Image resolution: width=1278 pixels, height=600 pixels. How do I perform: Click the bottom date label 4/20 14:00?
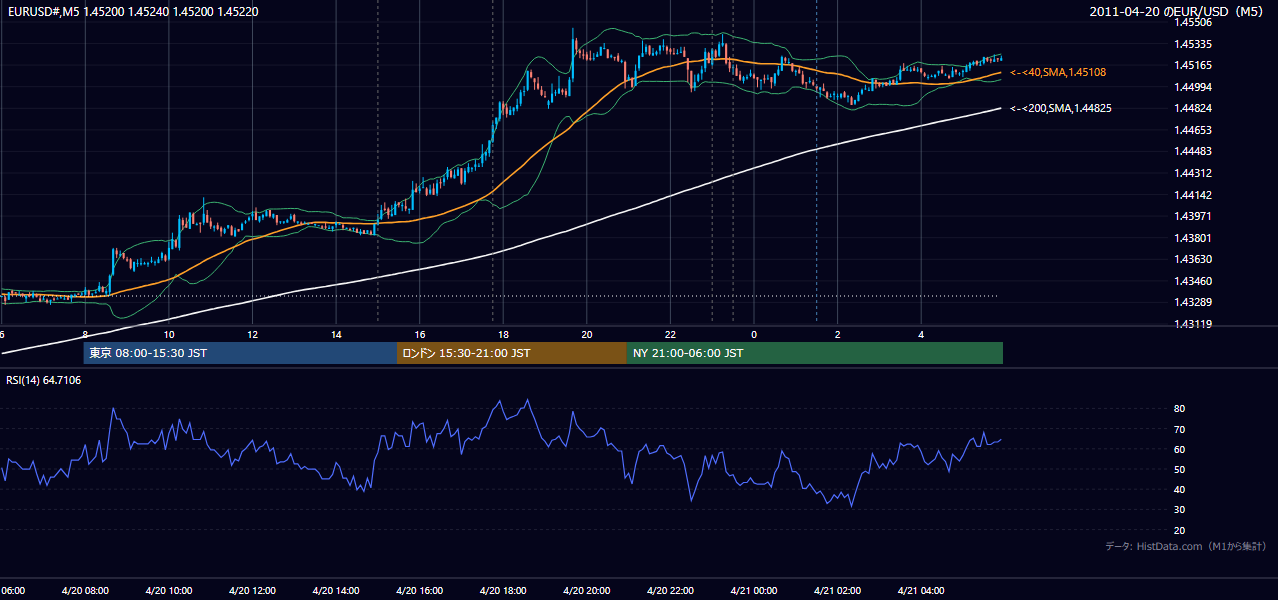pyautogui.click(x=335, y=590)
